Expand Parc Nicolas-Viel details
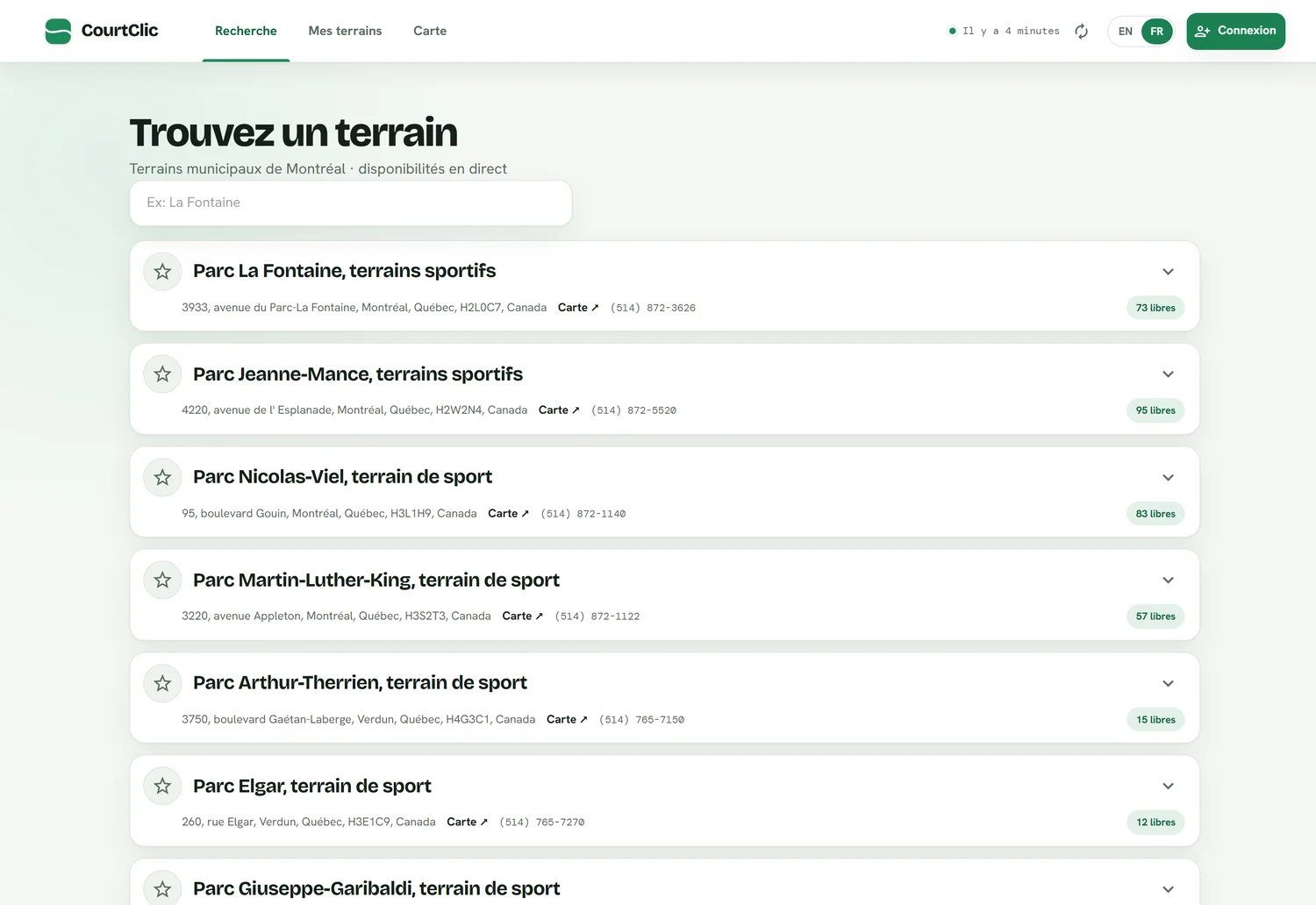The width and height of the screenshot is (1316, 905). 1168,478
